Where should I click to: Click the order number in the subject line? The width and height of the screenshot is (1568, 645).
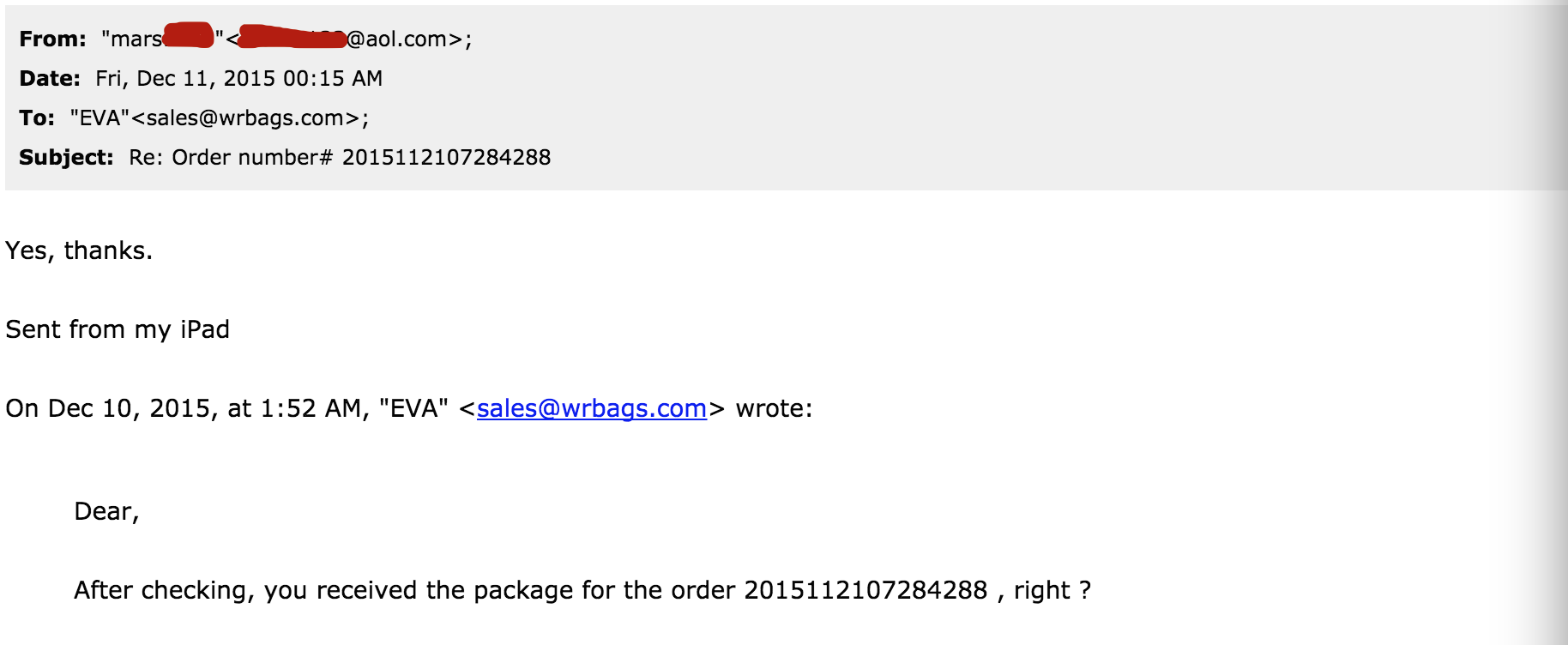pyautogui.click(x=446, y=158)
